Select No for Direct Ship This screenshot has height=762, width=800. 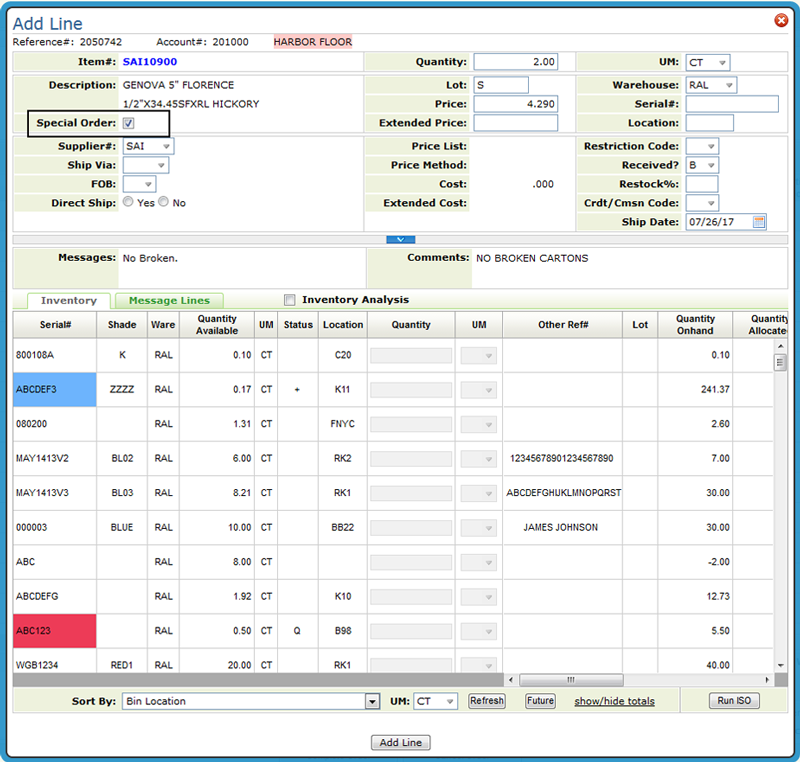(x=164, y=203)
